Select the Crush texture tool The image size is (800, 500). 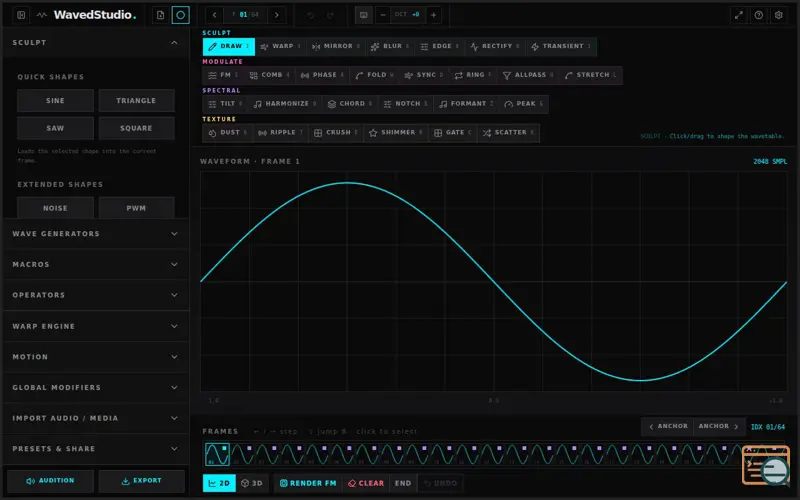click(336, 133)
